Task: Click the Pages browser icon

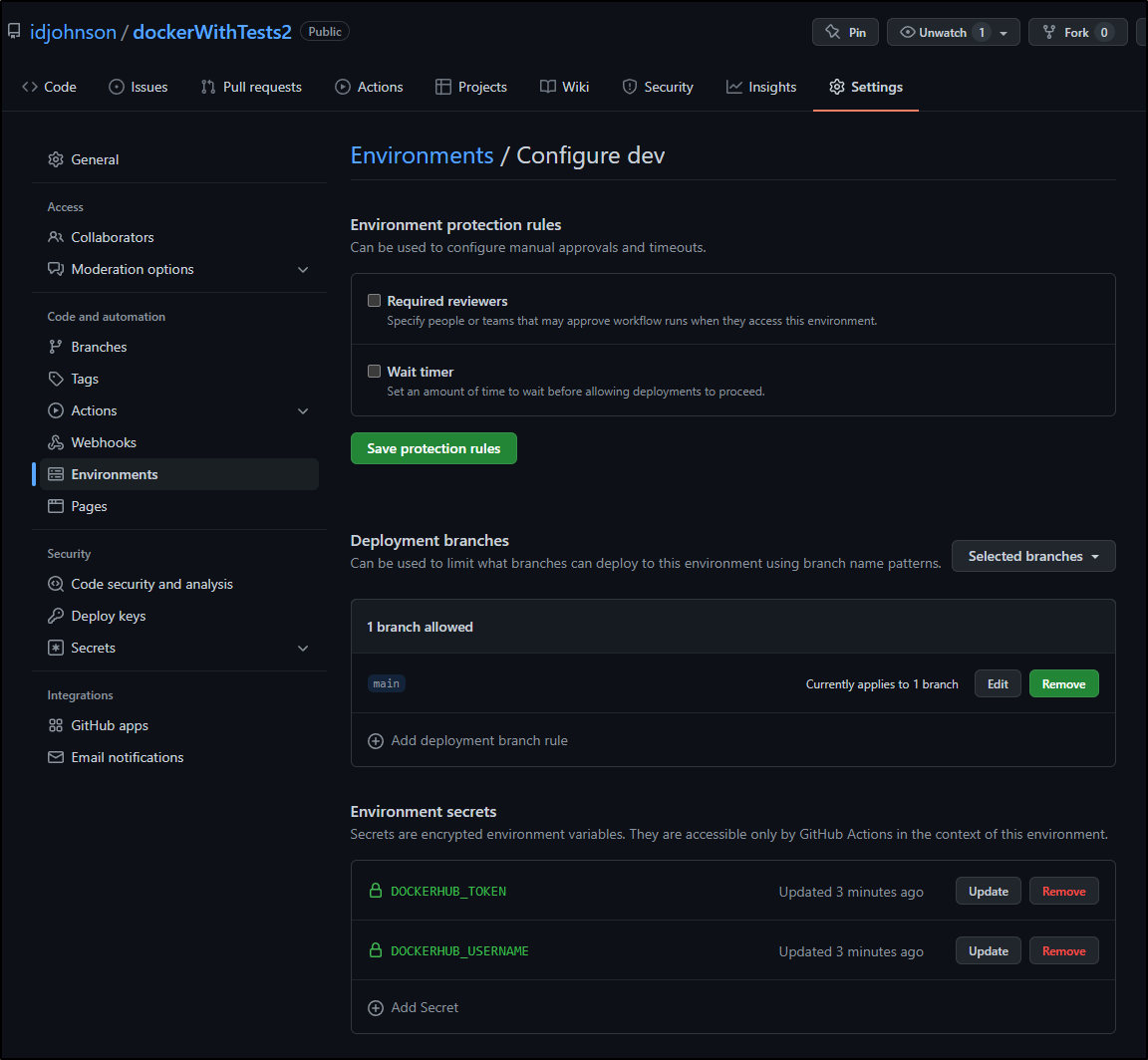Action: pos(56,506)
